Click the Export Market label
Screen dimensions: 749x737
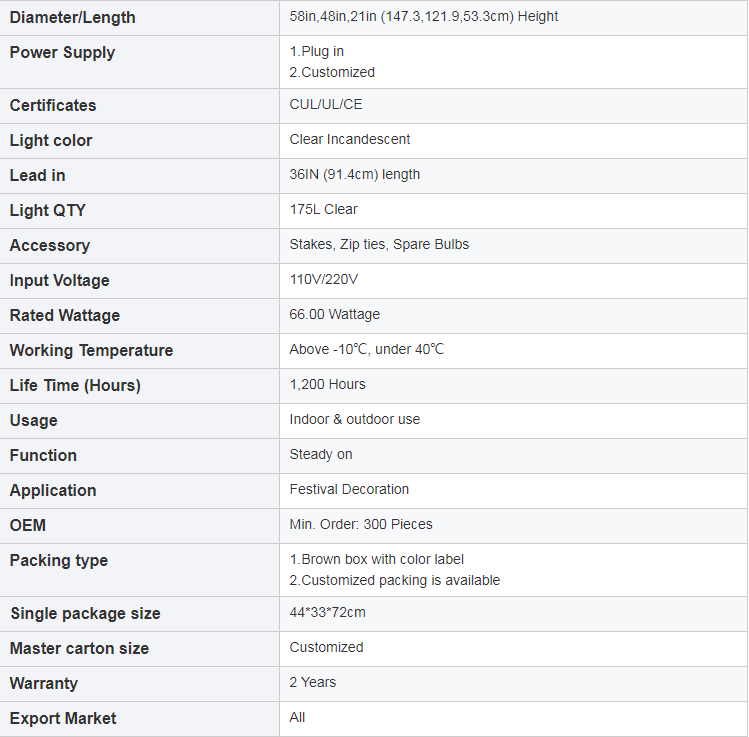coord(63,718)
